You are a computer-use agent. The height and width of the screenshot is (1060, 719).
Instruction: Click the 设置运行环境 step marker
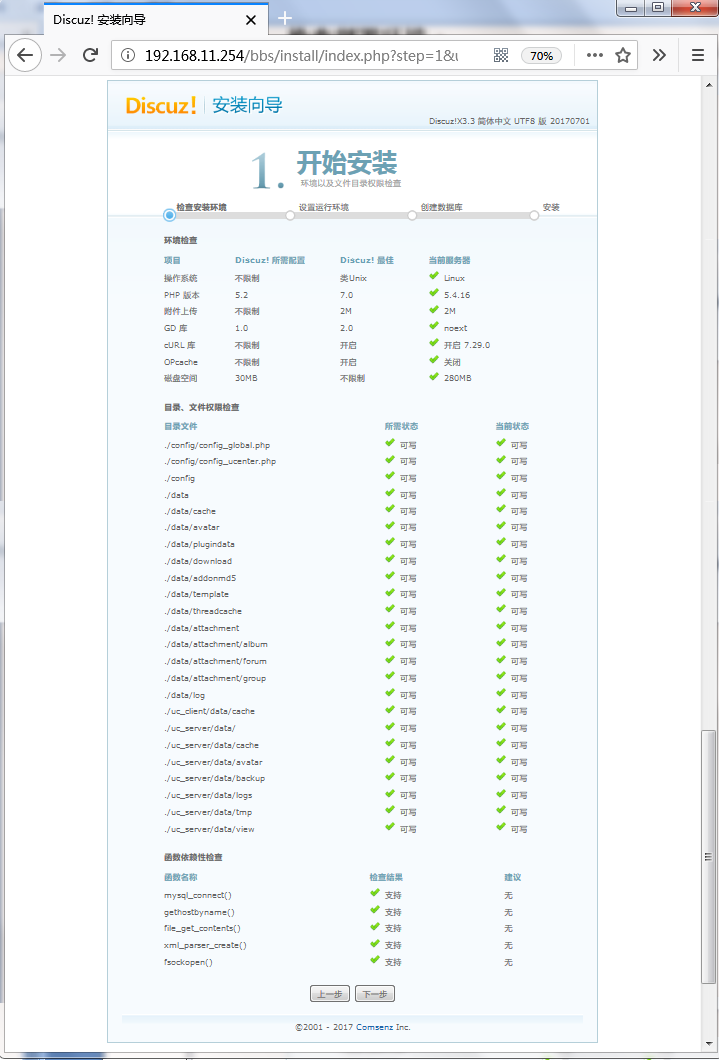tap(290, 216)
